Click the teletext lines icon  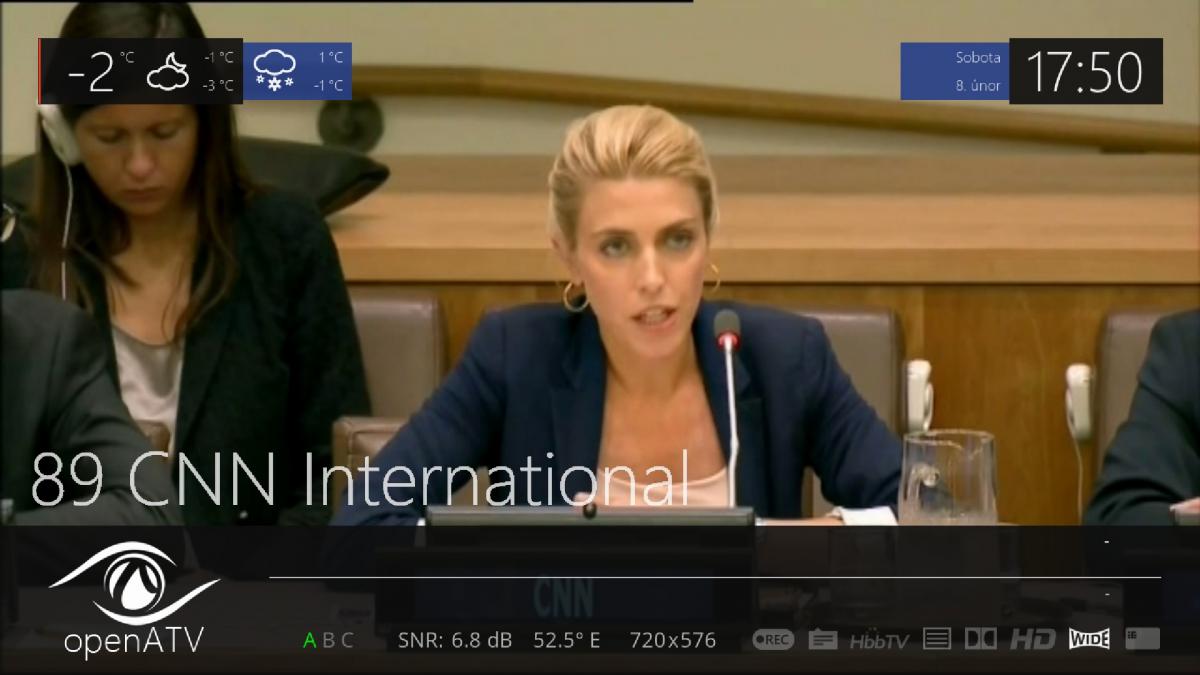tap(937, 640)
